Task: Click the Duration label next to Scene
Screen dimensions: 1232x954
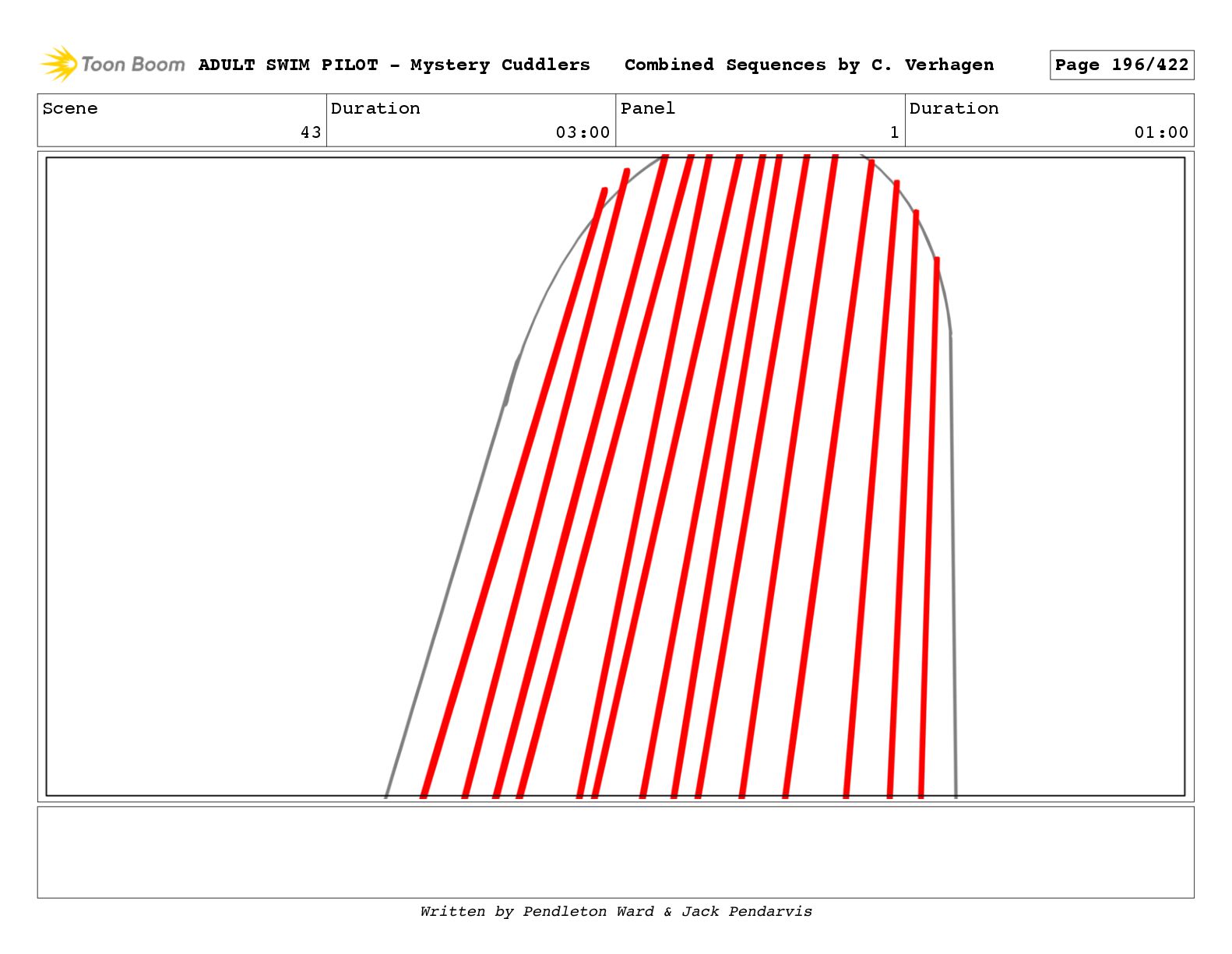Action: tap(375, 108)
